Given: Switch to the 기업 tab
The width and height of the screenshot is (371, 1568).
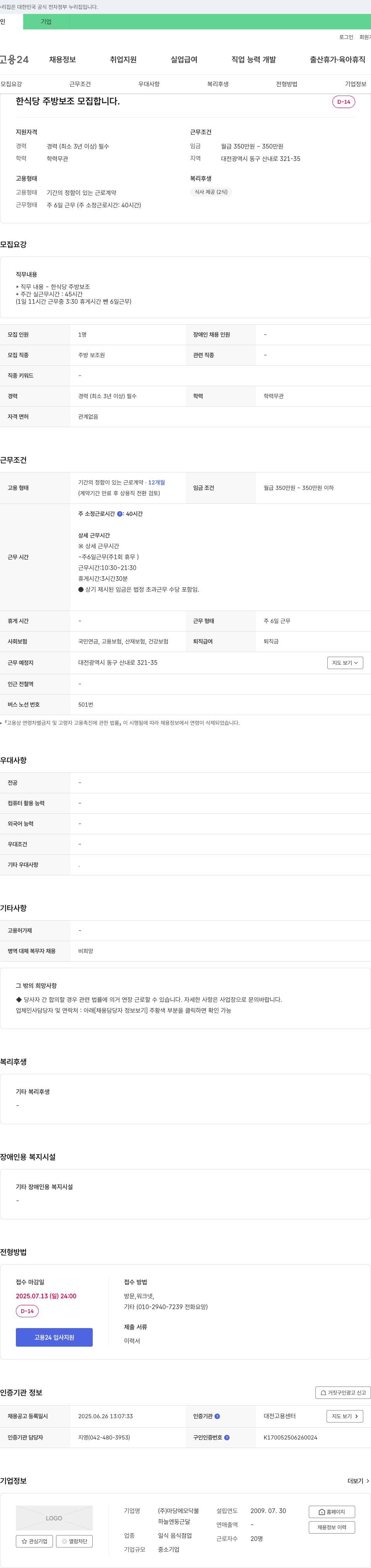Looking at the screenshot, I should [x=46, y=22].
